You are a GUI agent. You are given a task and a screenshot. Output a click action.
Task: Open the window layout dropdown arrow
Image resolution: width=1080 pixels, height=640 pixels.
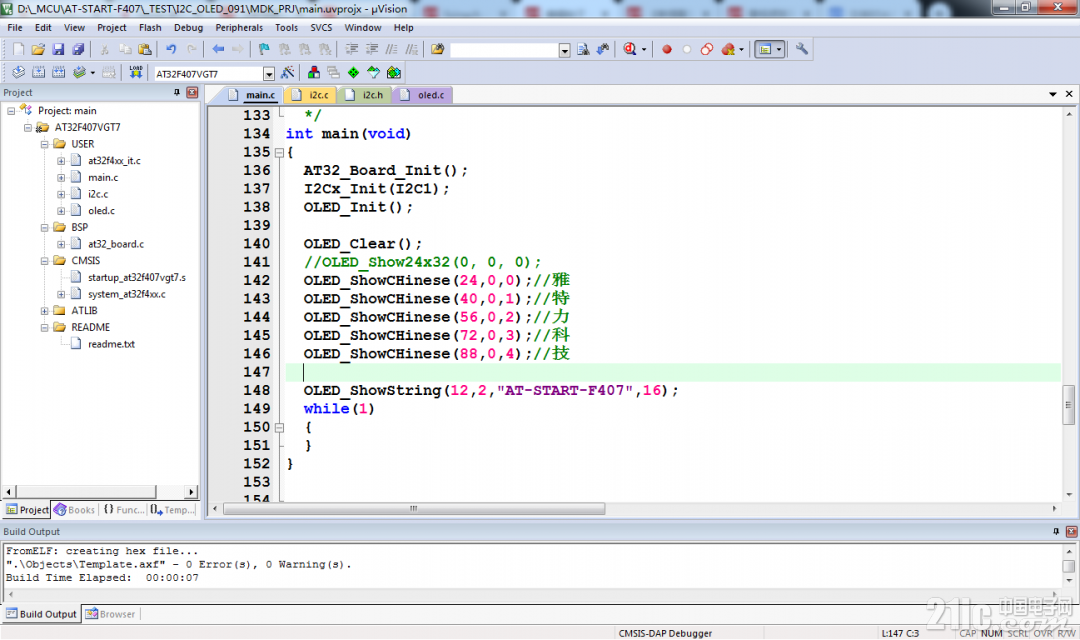pyautogui.click(x=779, y=50)
